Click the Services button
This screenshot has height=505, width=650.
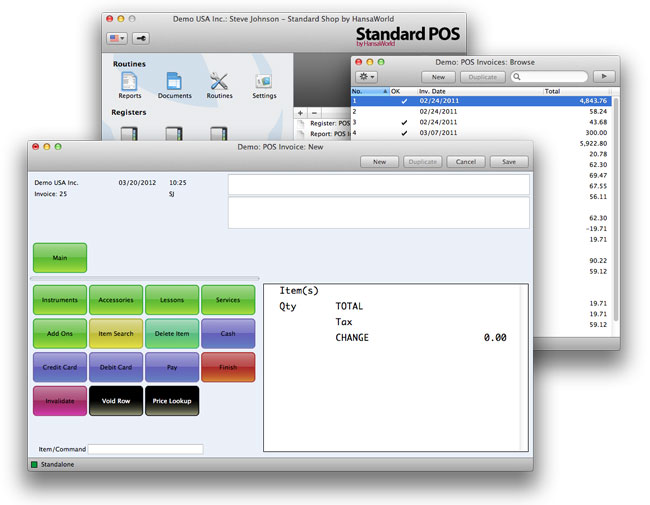point(228,300)
